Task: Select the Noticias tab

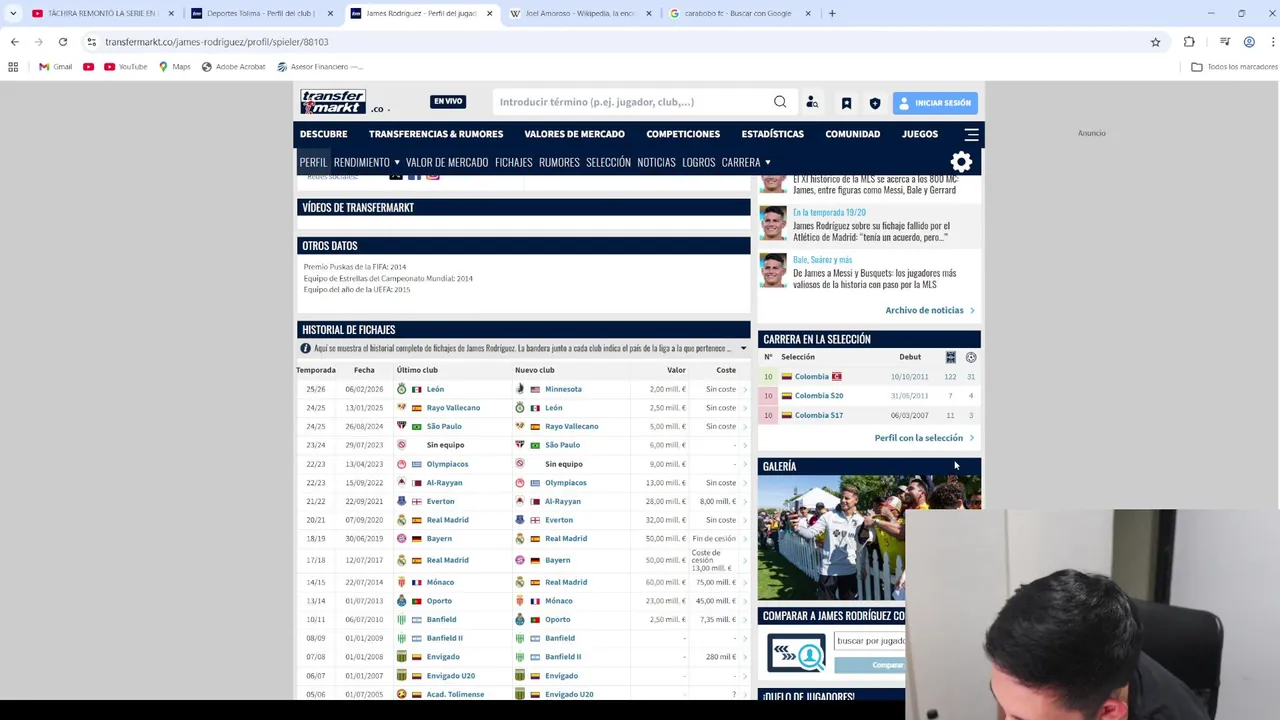Action: [656, 162]
